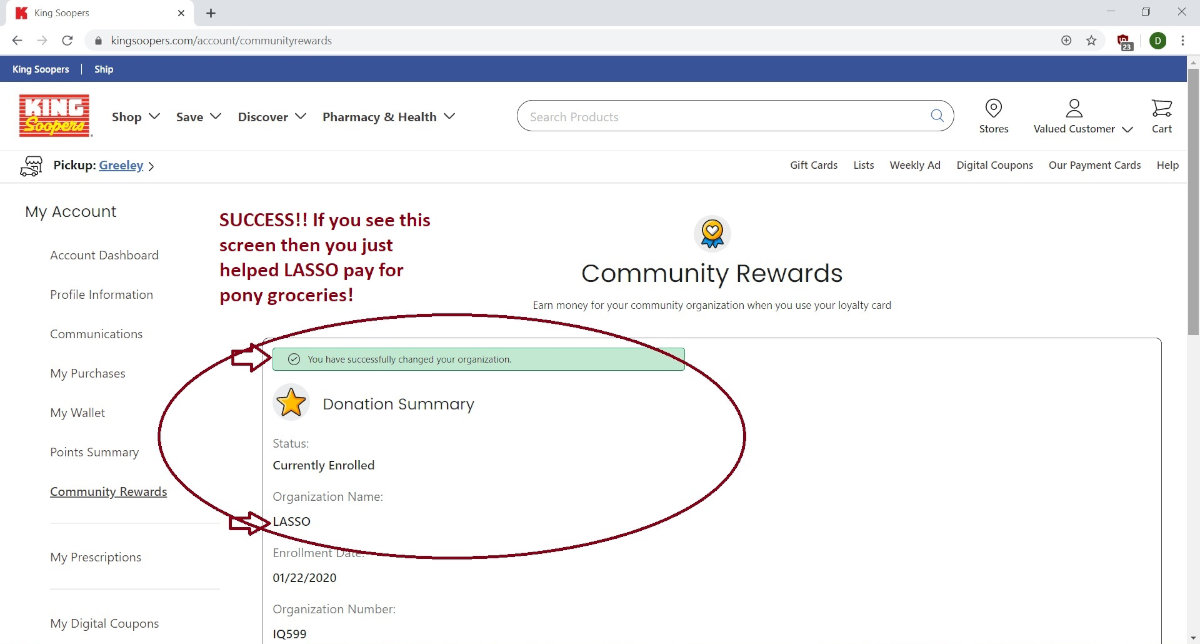Click the King Soopers logo

[x=55, y=116]
